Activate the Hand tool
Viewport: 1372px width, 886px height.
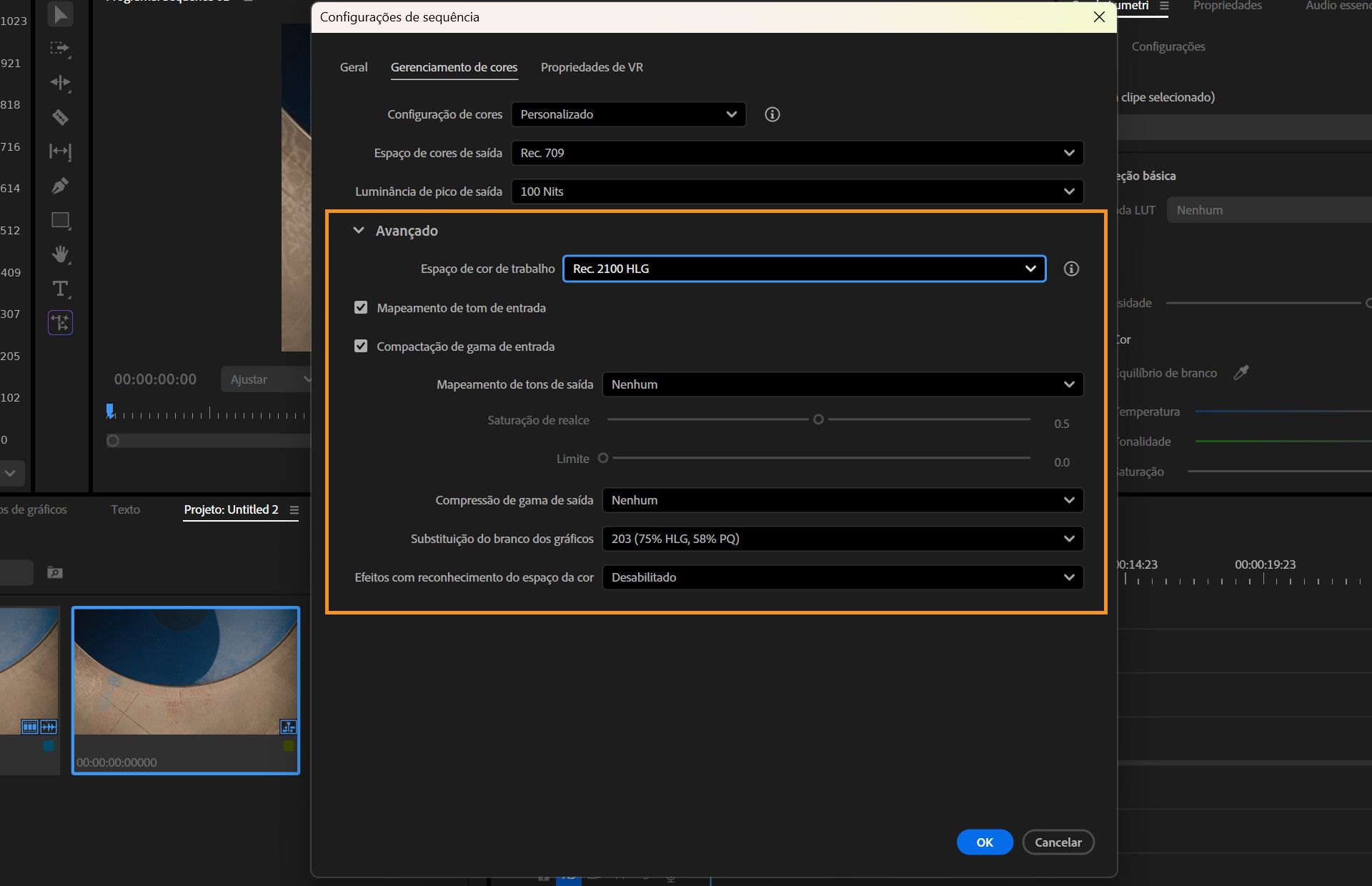coord(61,254)
